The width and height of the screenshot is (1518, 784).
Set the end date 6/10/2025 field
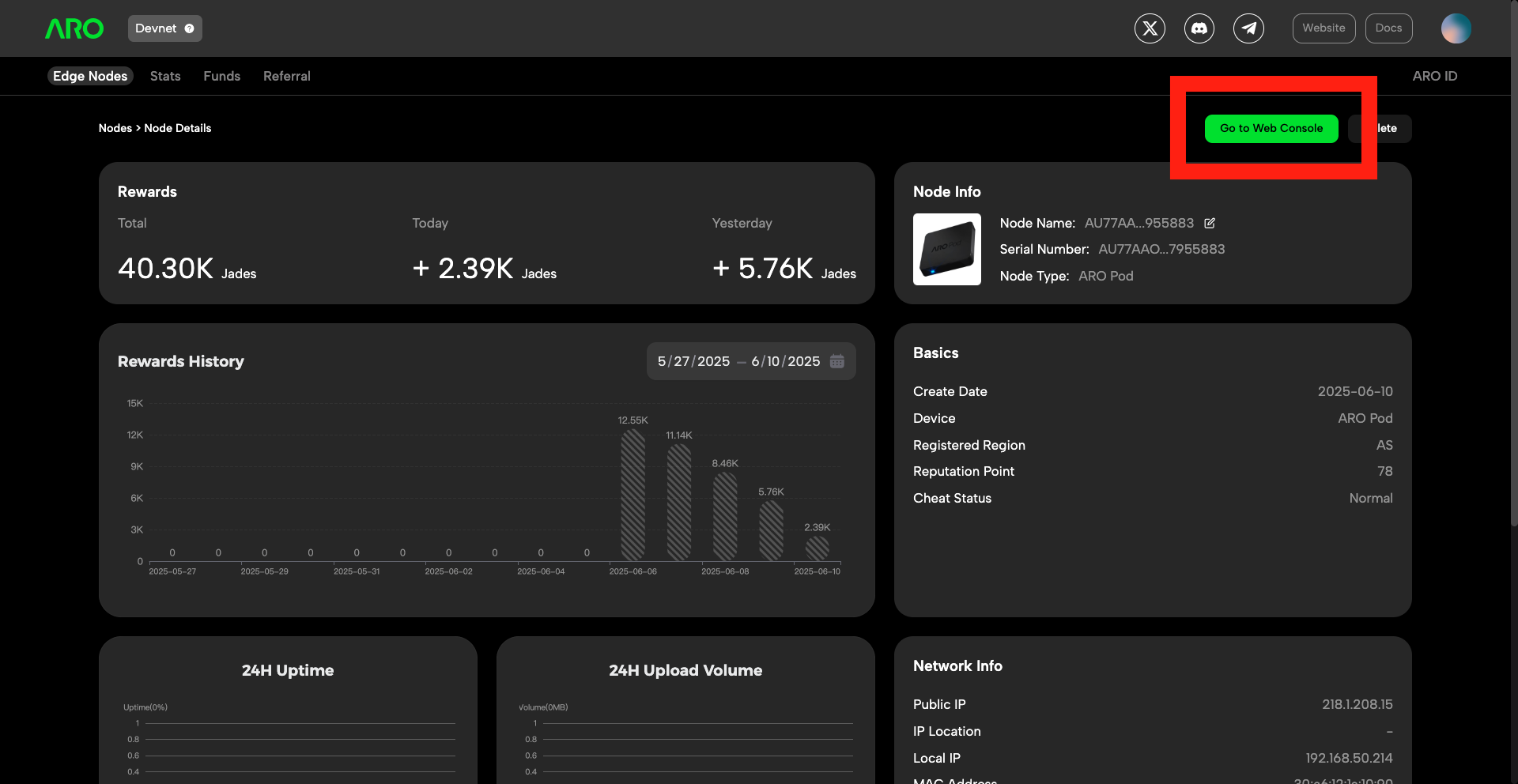786,361
